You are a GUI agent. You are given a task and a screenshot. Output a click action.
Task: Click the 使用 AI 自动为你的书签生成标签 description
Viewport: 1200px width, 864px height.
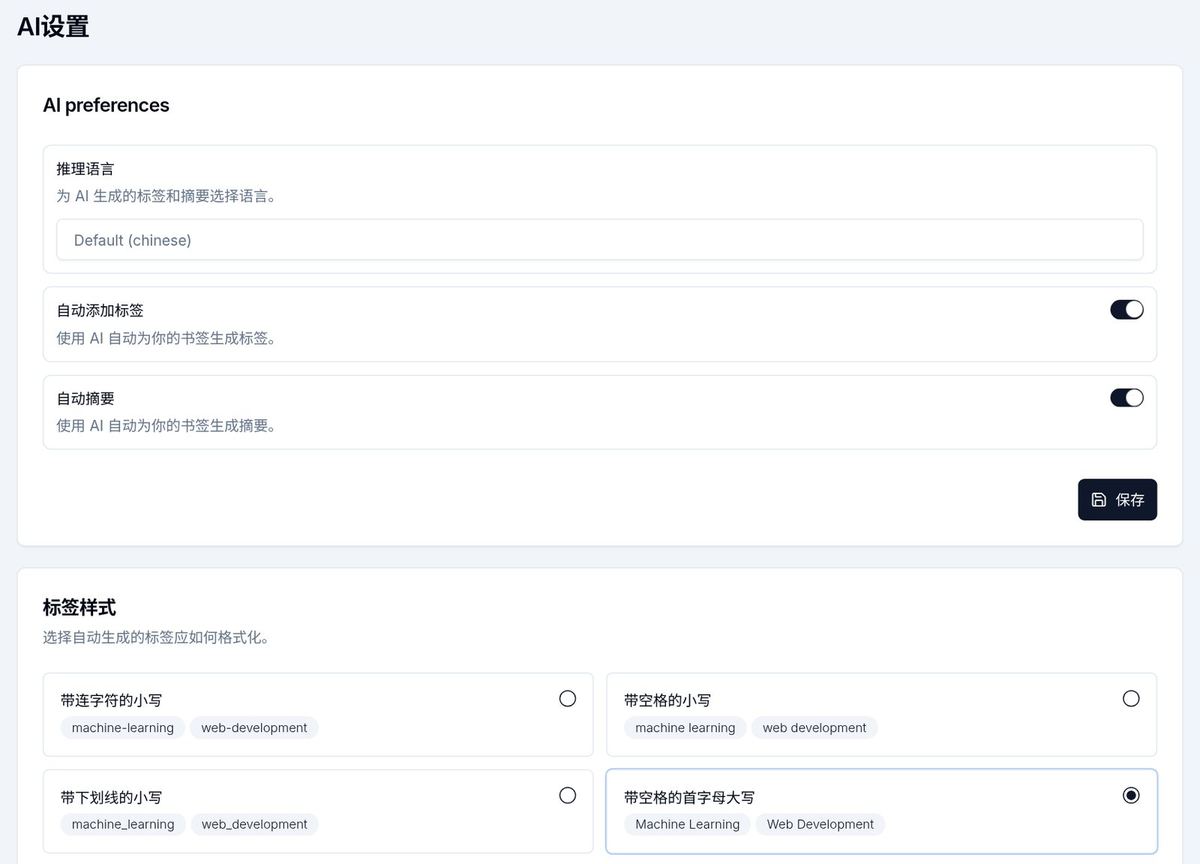[167, 338]
